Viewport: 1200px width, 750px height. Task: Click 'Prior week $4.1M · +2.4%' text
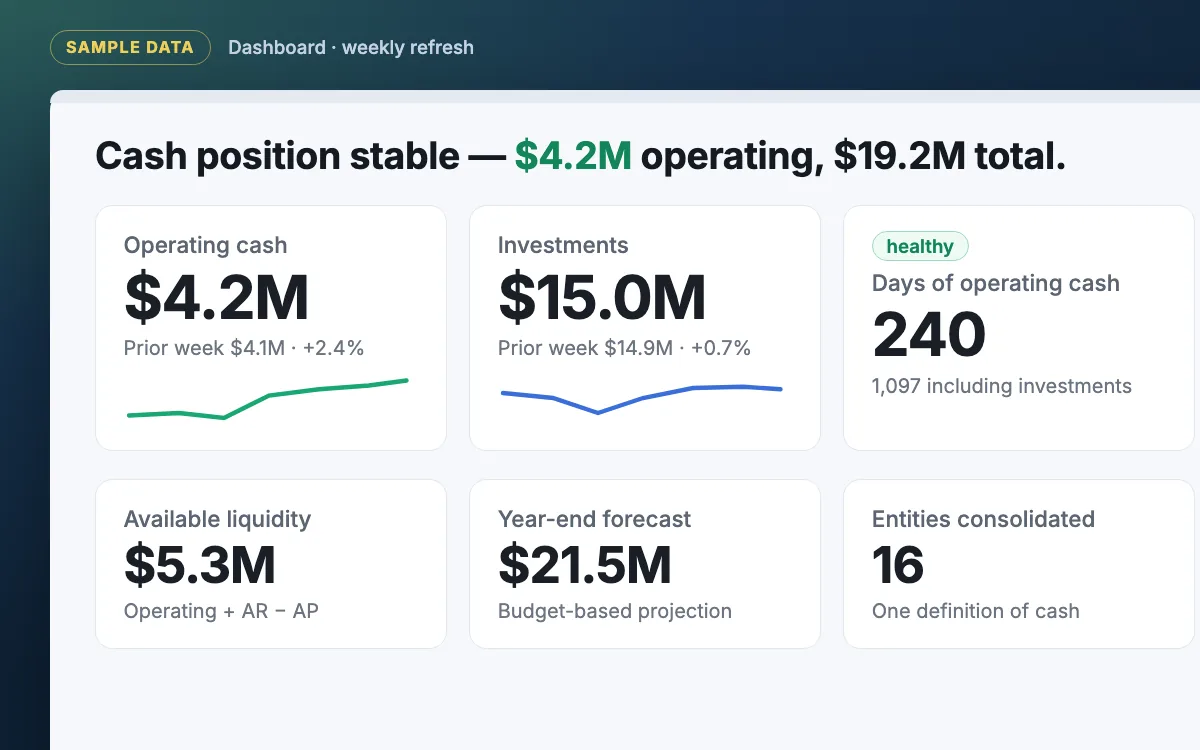click(x=244, y=348)
